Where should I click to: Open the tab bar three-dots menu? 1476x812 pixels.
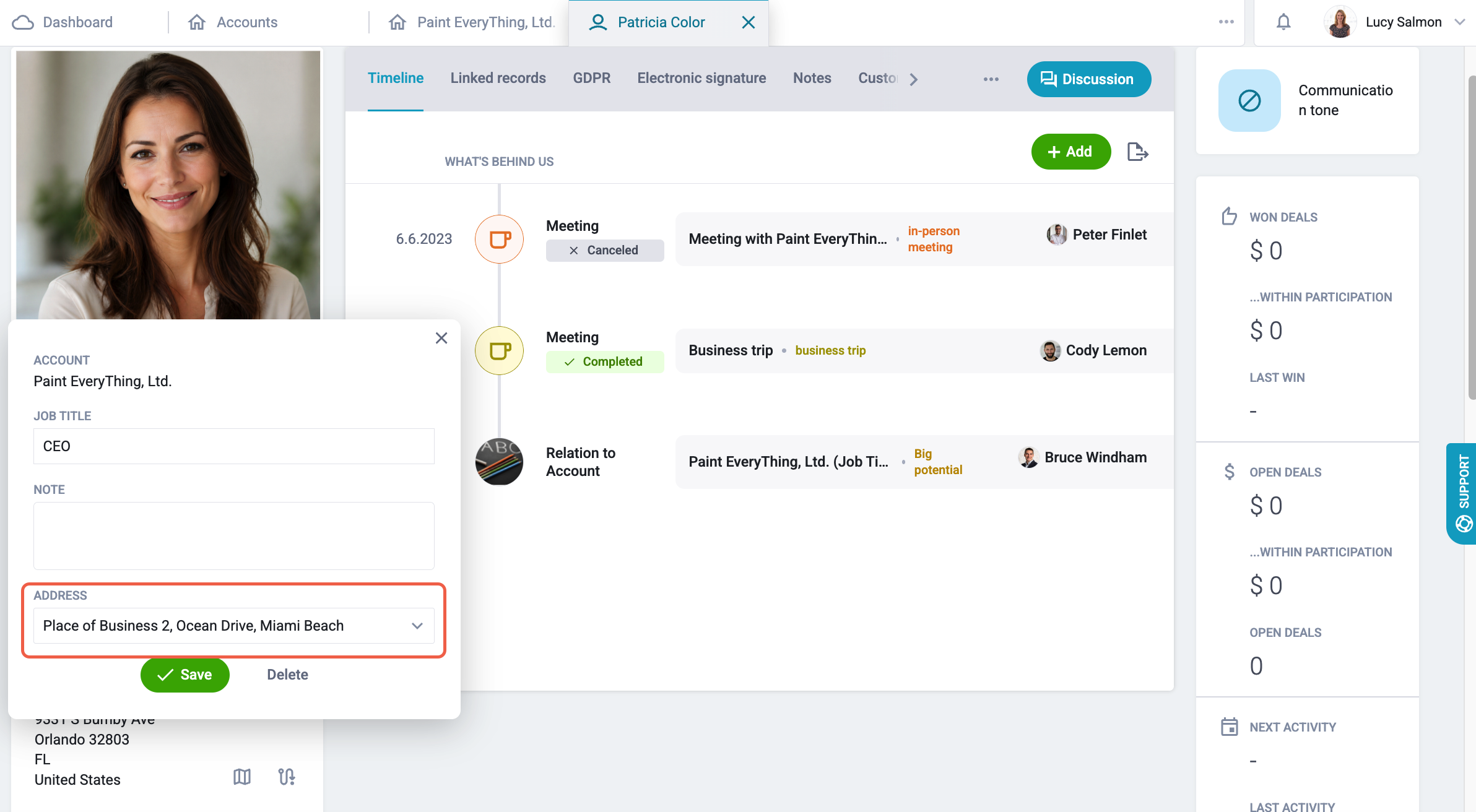point(991,79)
